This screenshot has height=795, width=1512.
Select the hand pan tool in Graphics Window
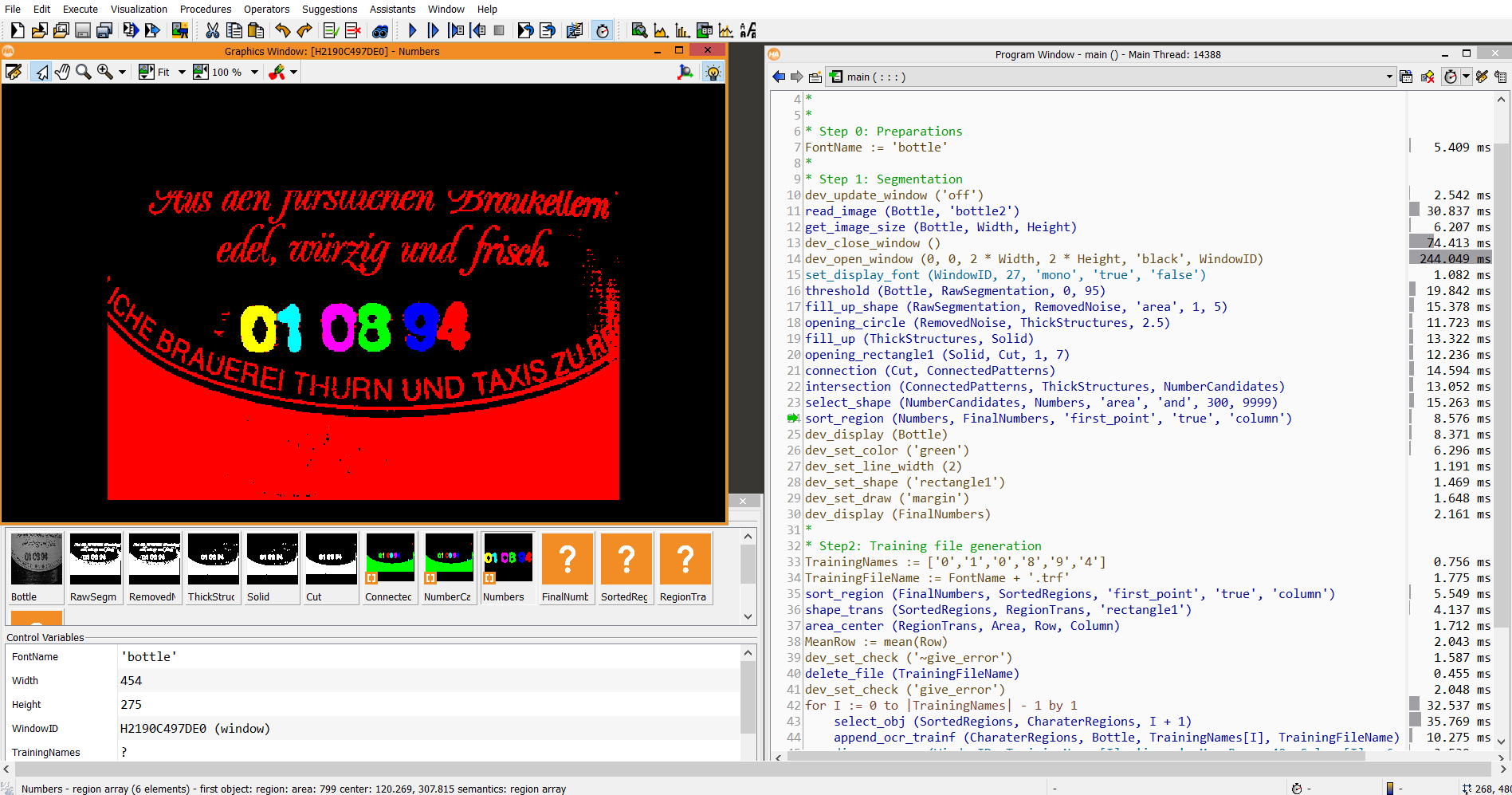[62, 72]
